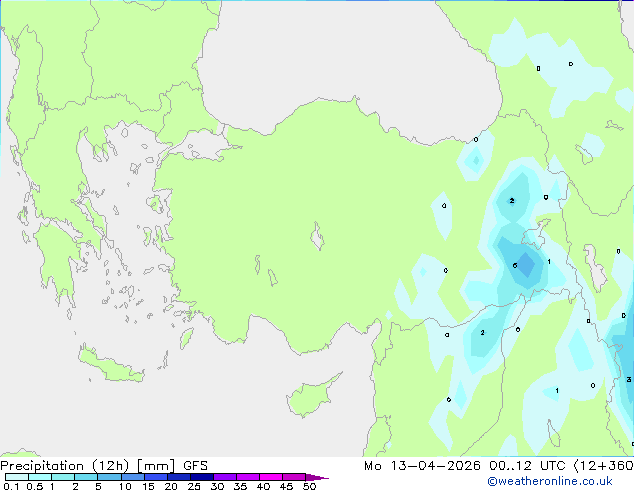
Task: Click the legend swatch between 35 and 40
Action: tap(248, 477)
